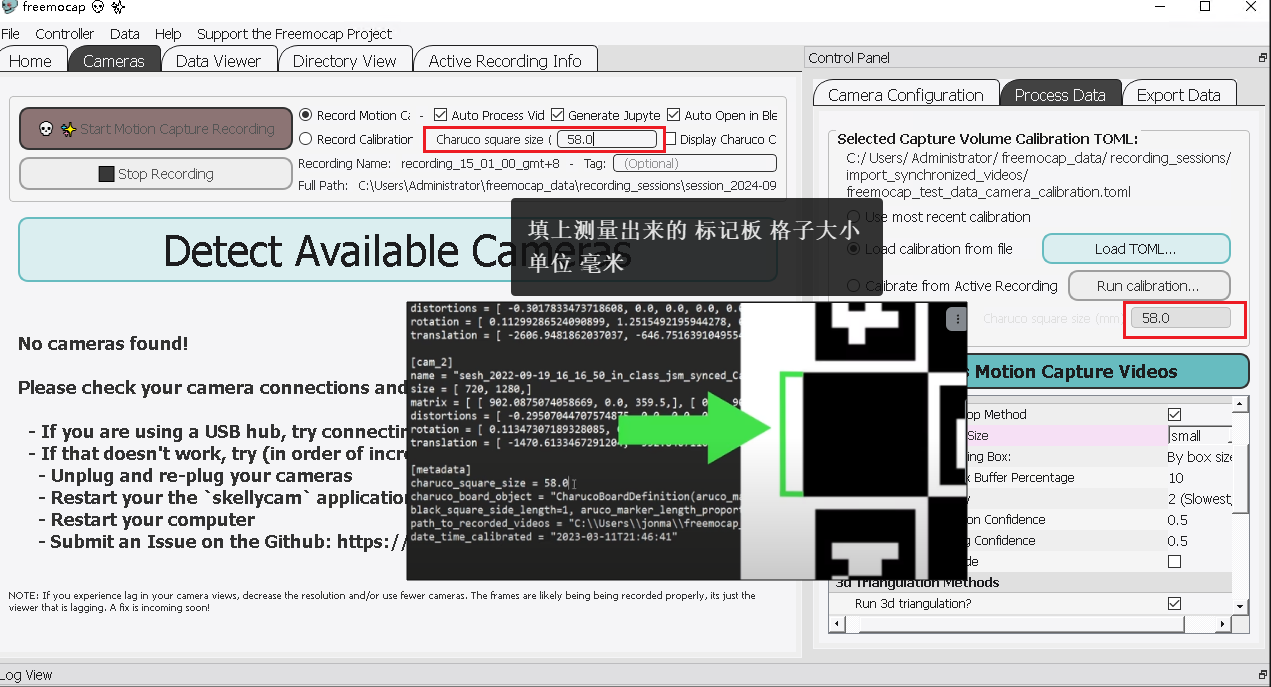
Task: Click the 'Run 3d triangulation?' label
Action: pos(913,604)
